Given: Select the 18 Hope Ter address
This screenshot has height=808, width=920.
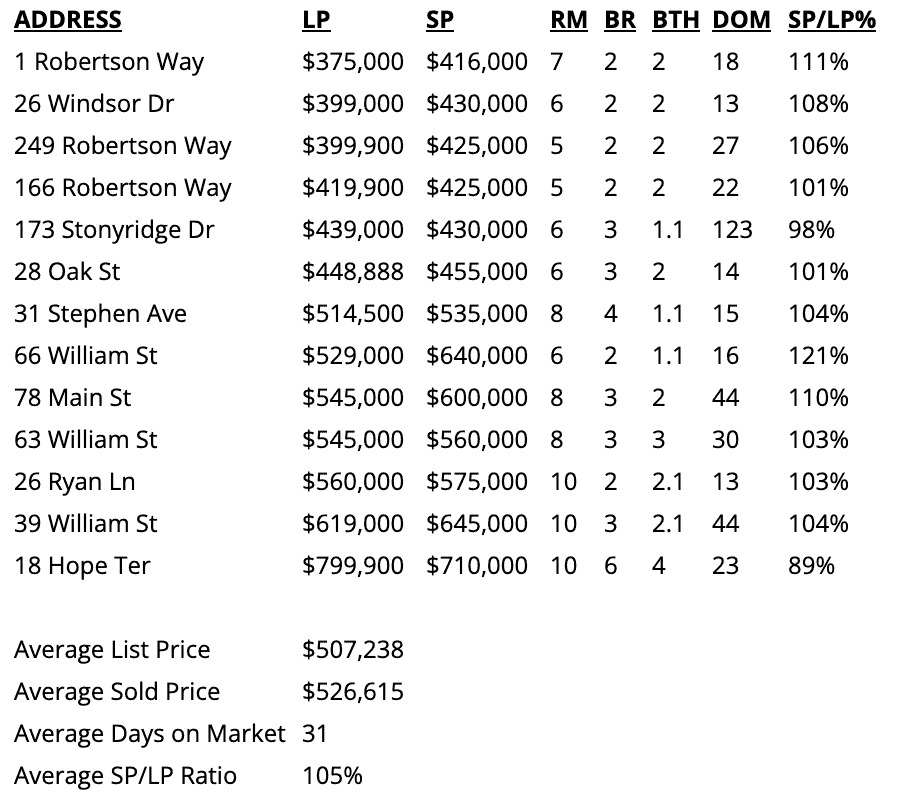Looking at the screenshot, I should point(82,566).
